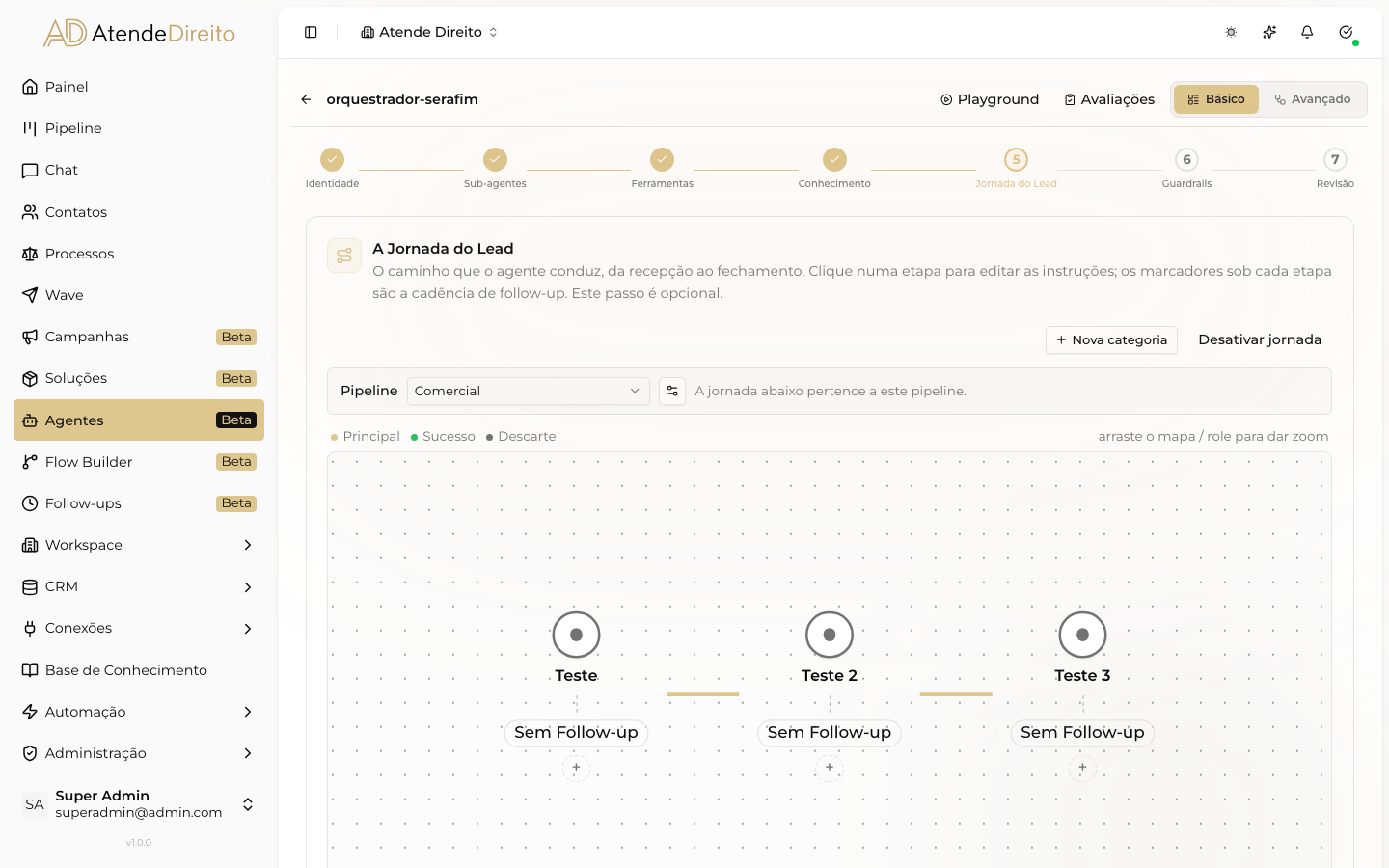Click the Nova categoria button
Viewport: 1389px width, 868px height.
pyautogui.click(x=1111, y=339)
